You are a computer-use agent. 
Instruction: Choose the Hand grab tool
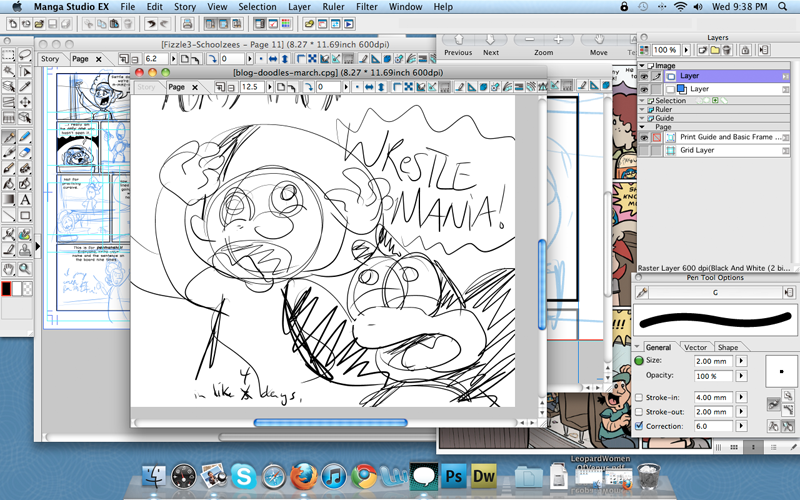click(x=9, y=268)
